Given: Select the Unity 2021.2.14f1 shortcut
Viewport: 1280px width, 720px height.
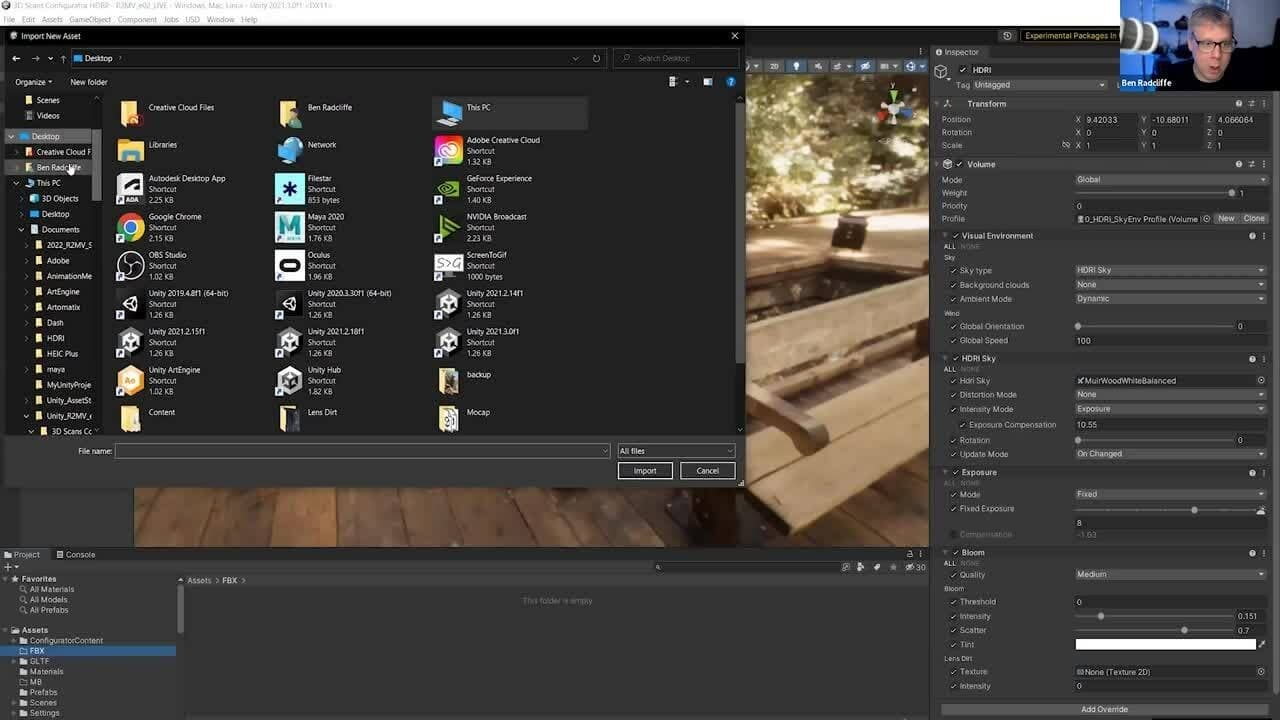Looking at the screenshot, I should (480, 304).
